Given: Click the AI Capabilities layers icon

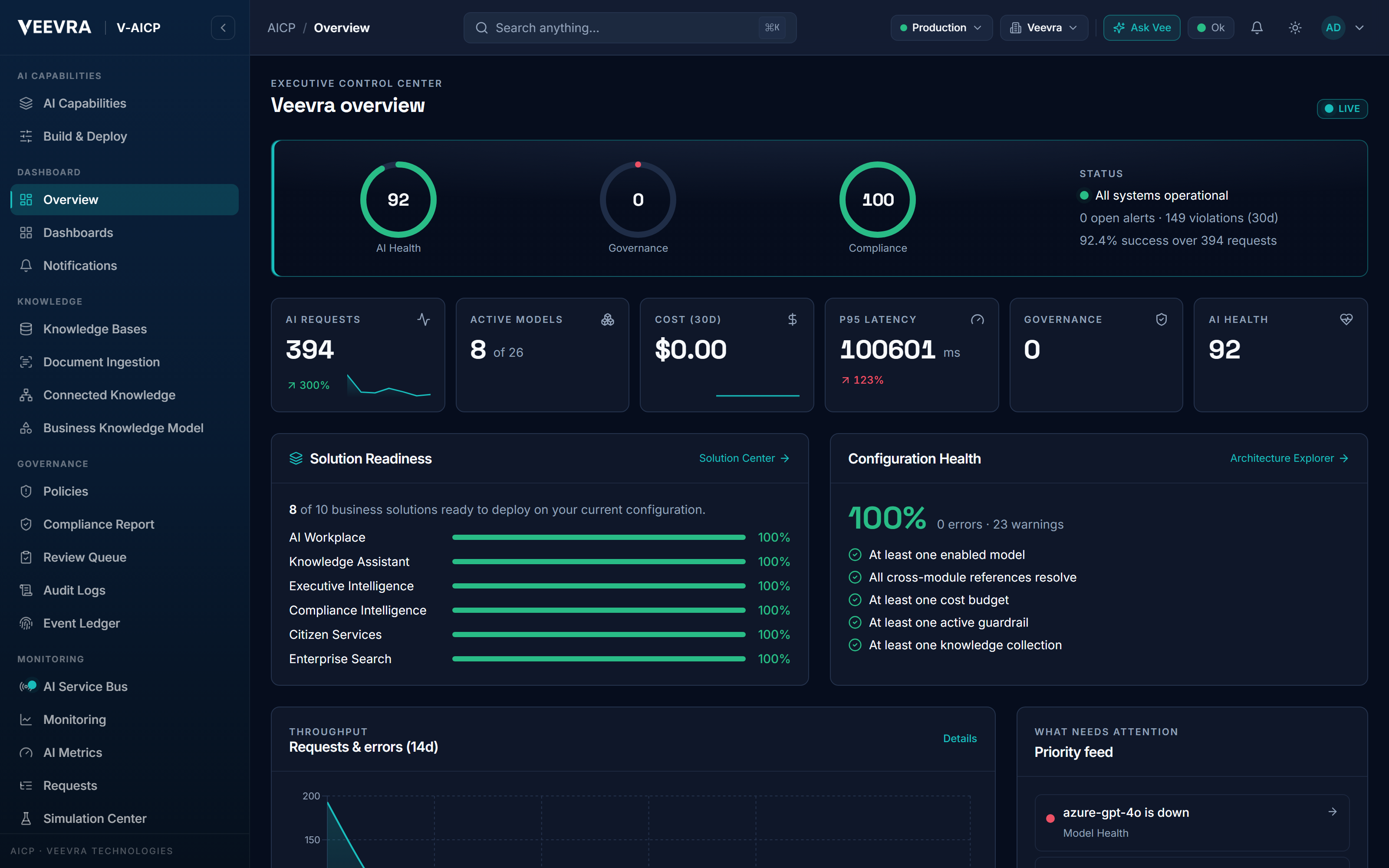Looking at the screenshot, I should pos(26,103).
